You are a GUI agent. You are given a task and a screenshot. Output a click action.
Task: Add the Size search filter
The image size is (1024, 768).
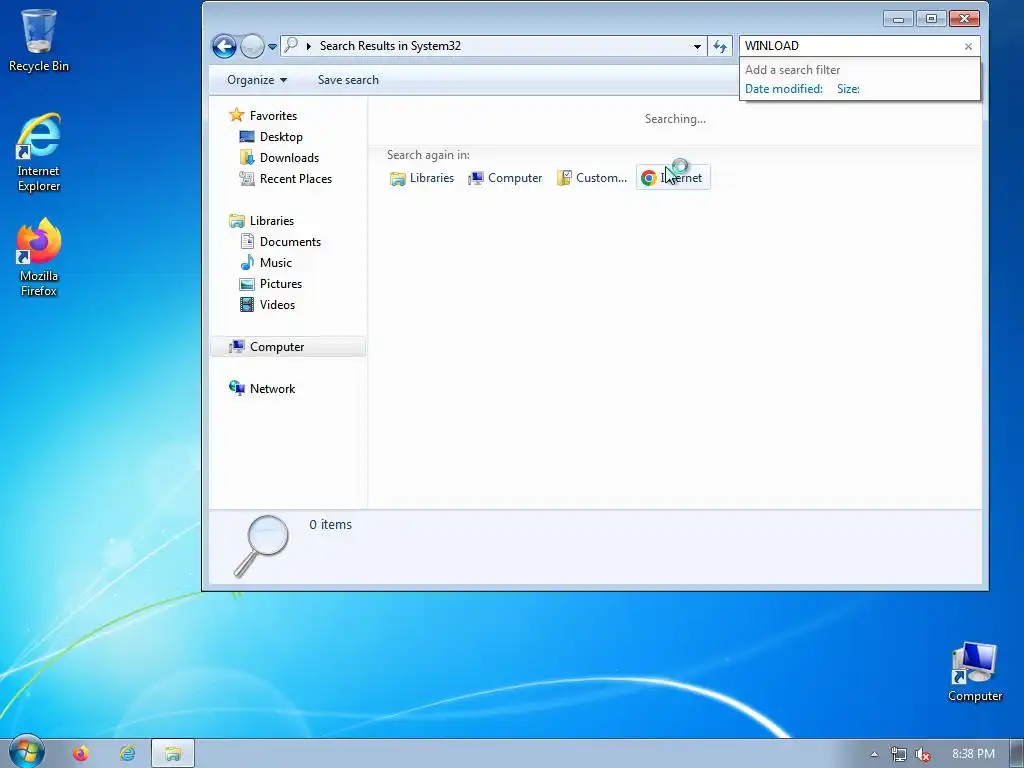(848, 89)
